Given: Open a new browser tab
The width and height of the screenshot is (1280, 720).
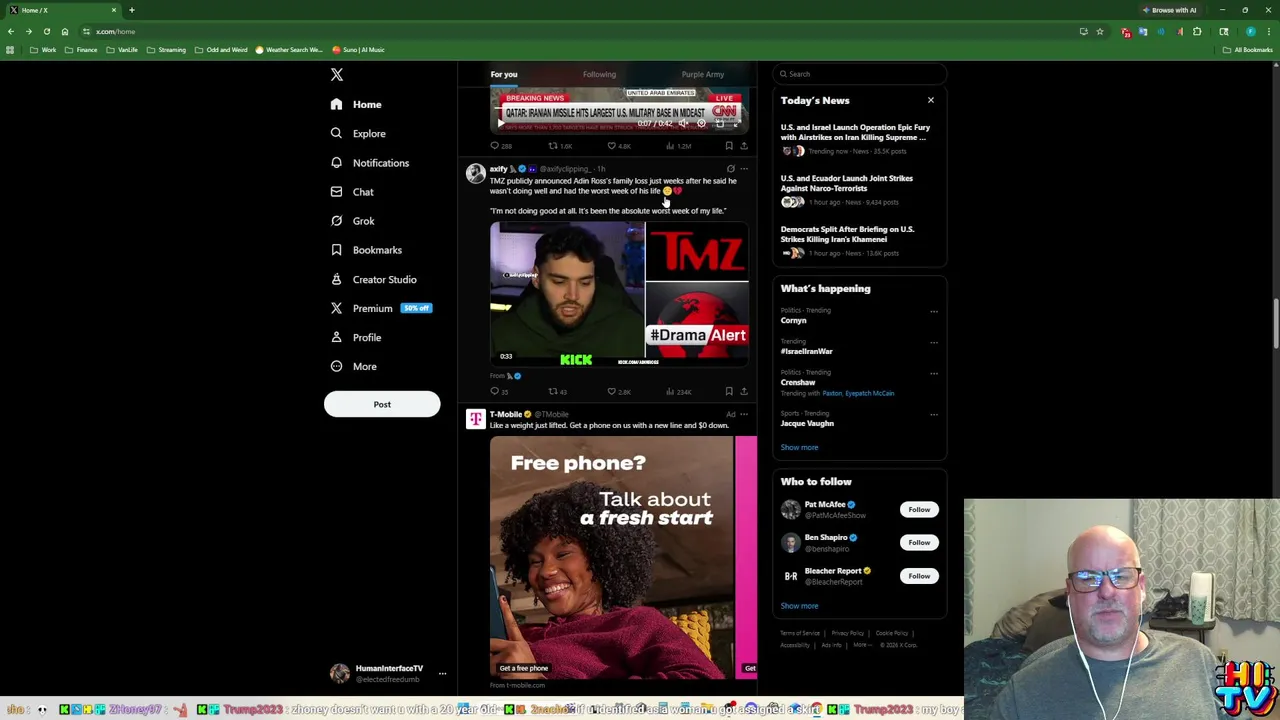Looking at the screenshot, I should (x=131, y=10).
